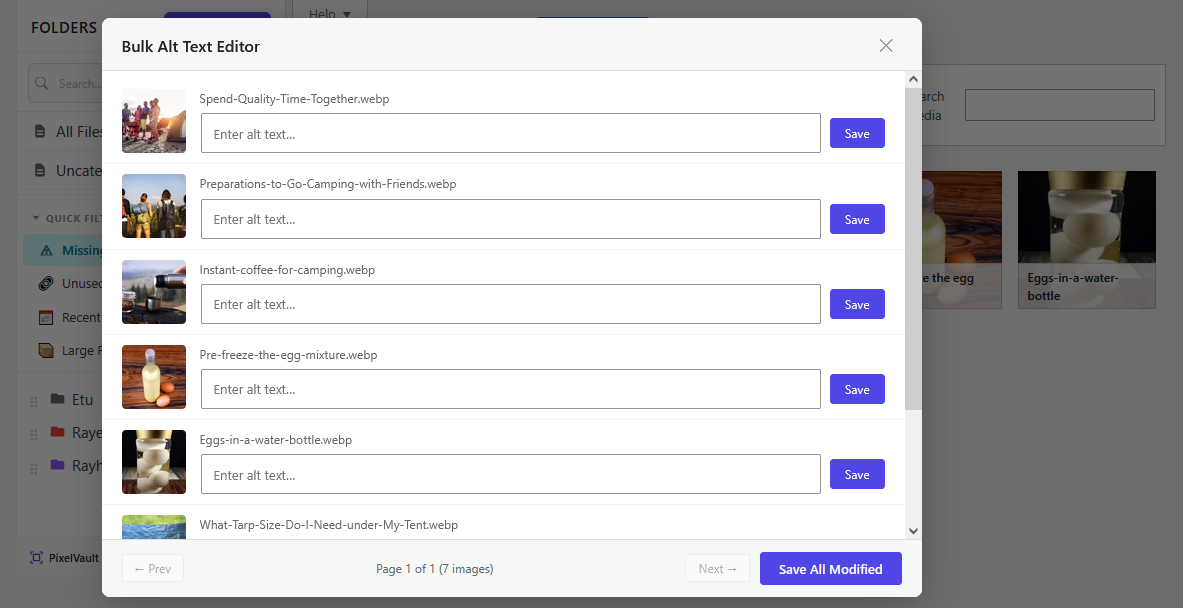Click the Pre-freeze-the-egg-mixture.webp filename
The width and height of the screenshot is (1183, 608).
288,355
